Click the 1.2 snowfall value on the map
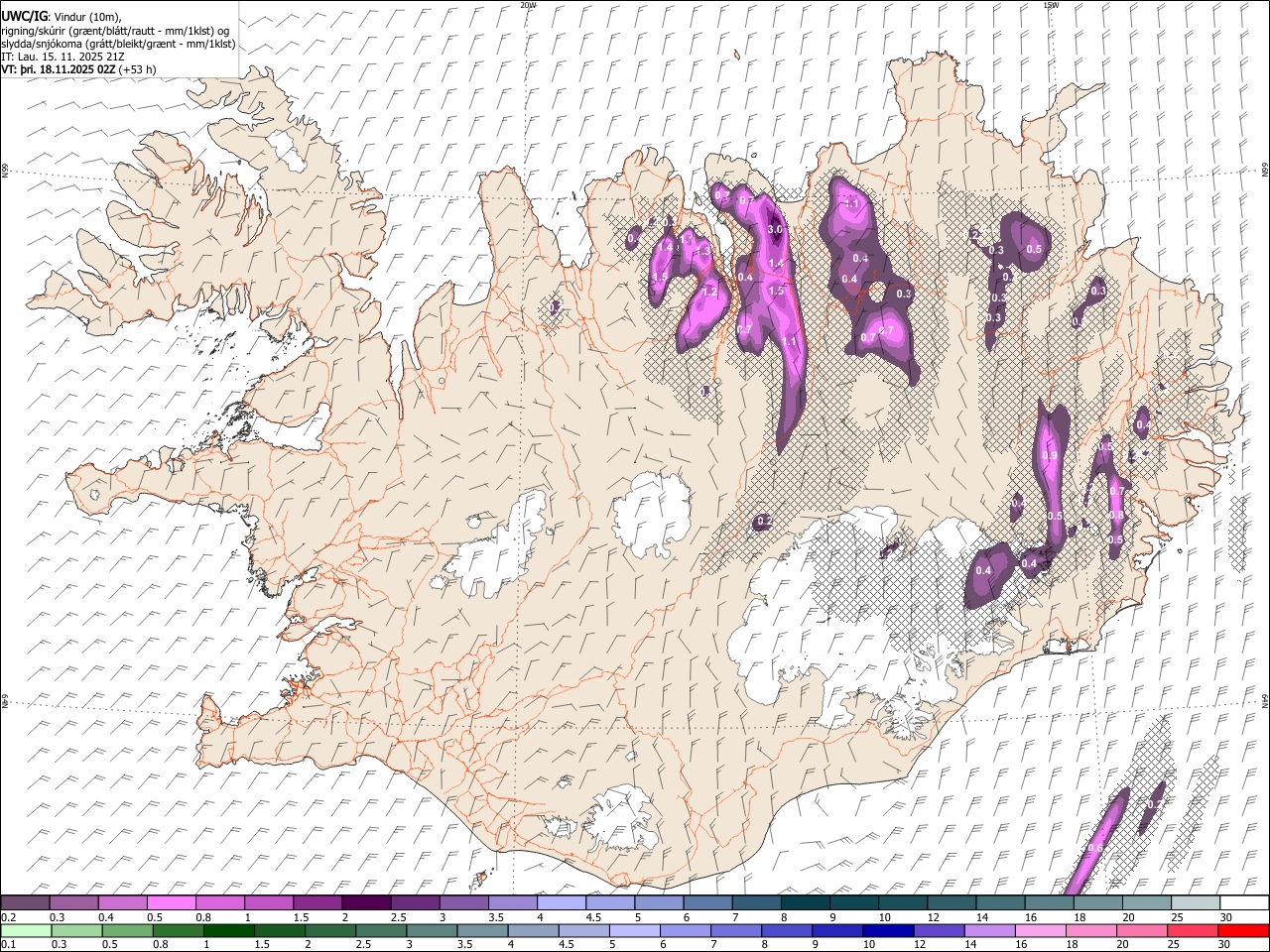 [709, 293]
